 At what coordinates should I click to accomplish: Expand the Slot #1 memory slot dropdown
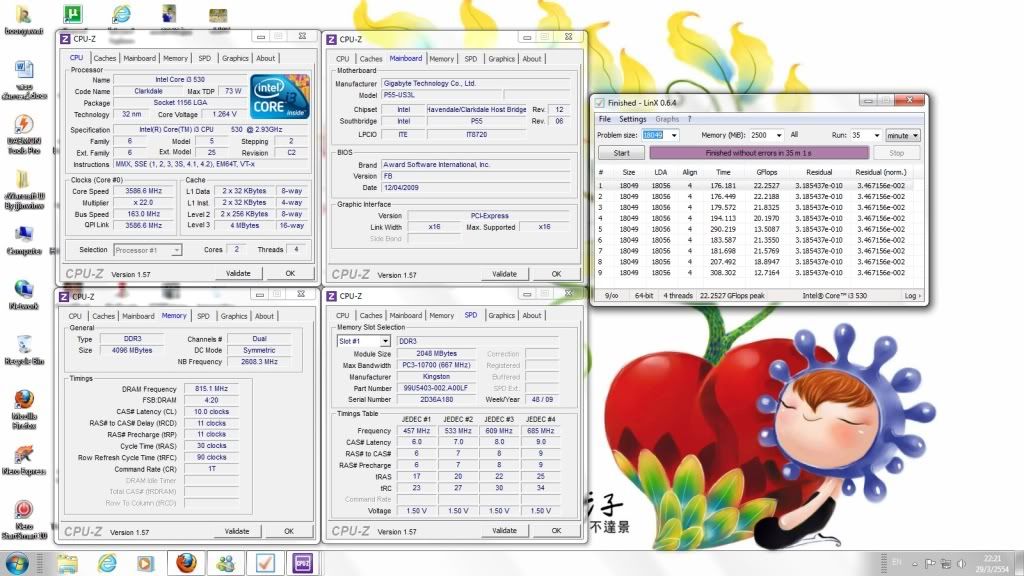[x=385, y=341]
